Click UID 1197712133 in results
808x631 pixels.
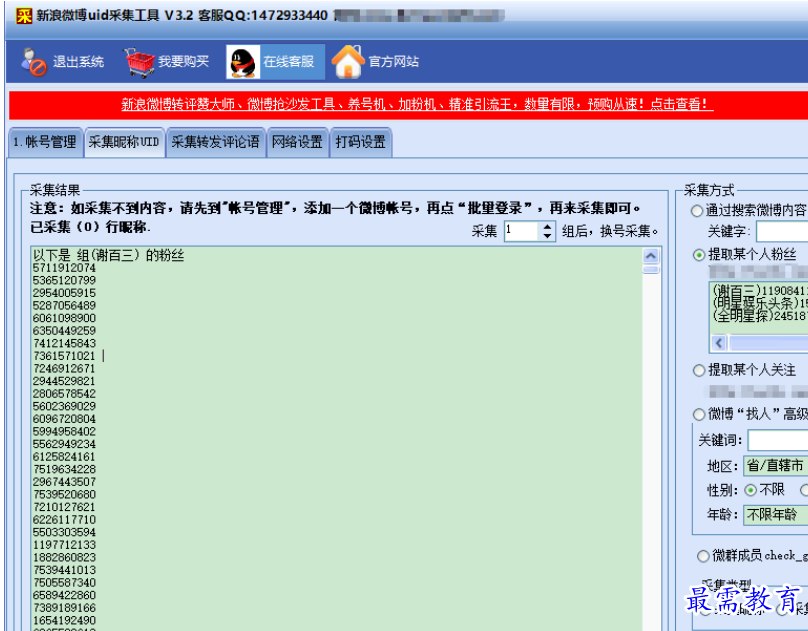pos(64,545)
